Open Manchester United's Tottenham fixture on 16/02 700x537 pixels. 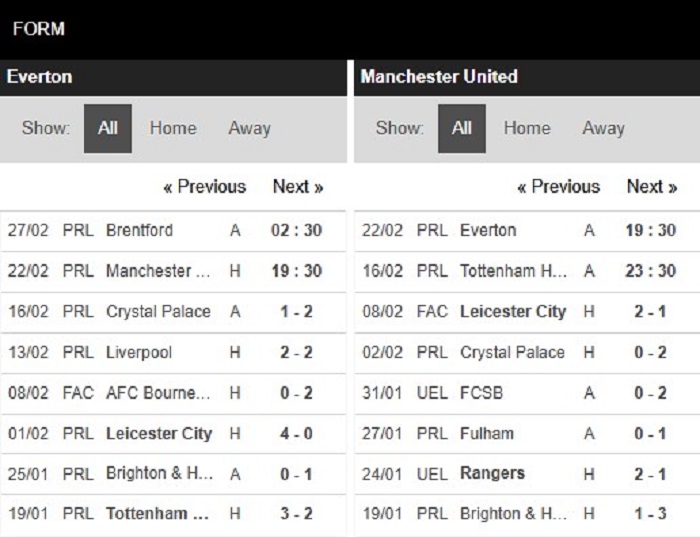[x=527, y=271]
